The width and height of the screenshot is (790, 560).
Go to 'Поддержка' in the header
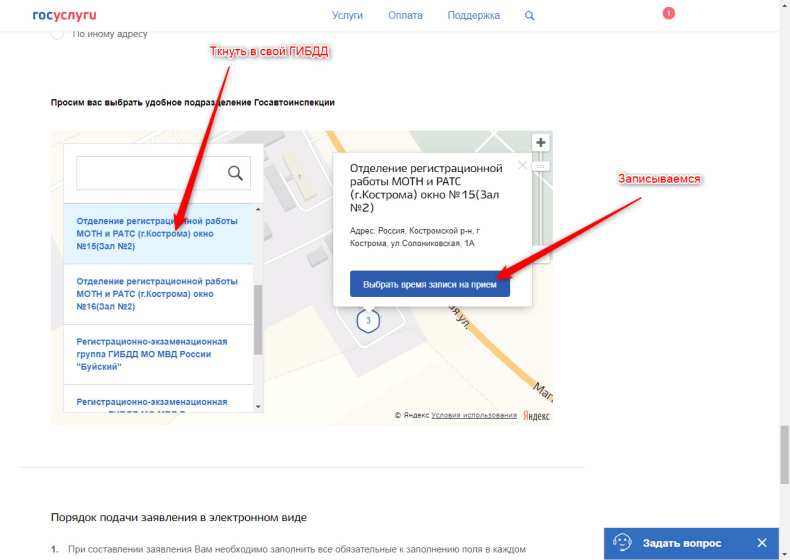473,16
